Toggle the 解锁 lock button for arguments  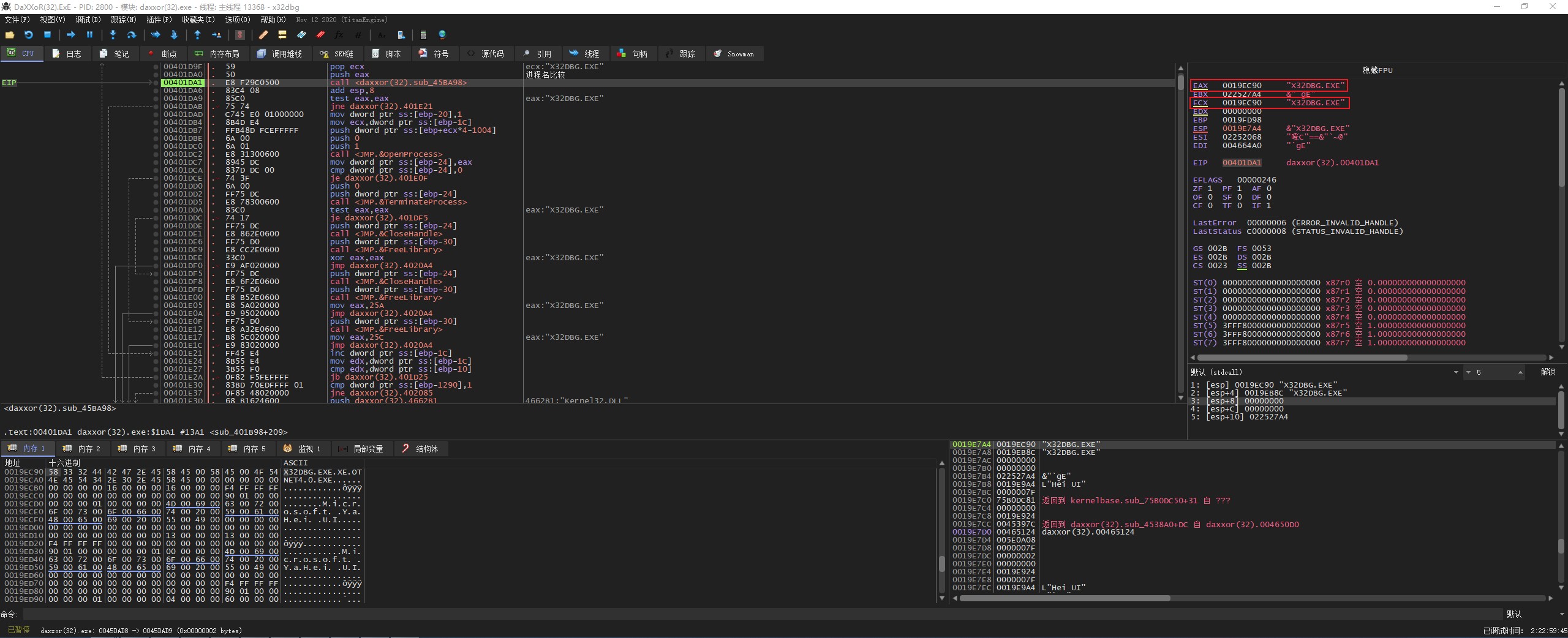pos(1547,372)
